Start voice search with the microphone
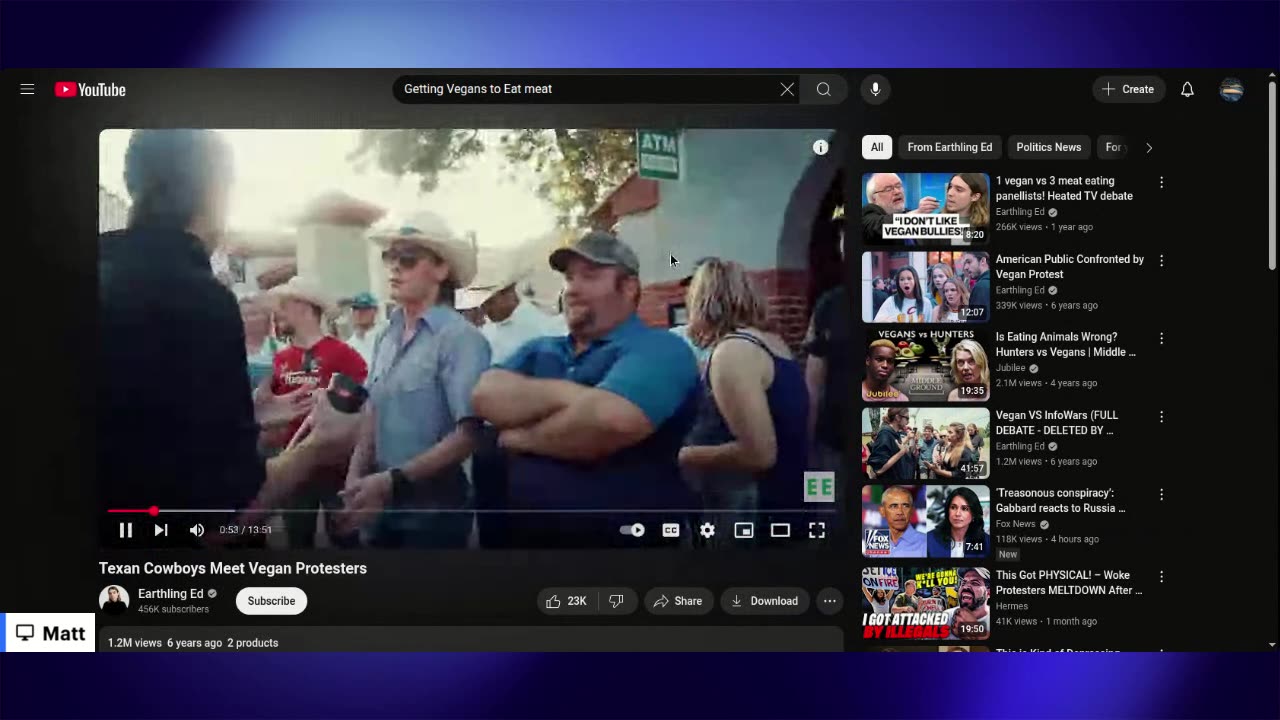 point(875,89)
